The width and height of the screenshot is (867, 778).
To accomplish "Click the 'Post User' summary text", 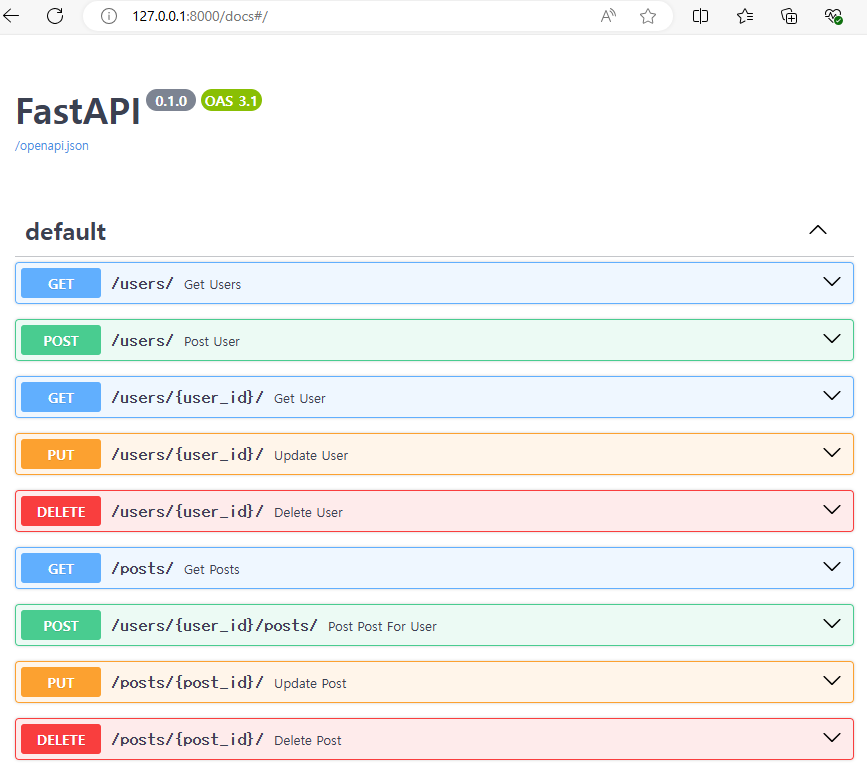I will (x=212, y=341).
